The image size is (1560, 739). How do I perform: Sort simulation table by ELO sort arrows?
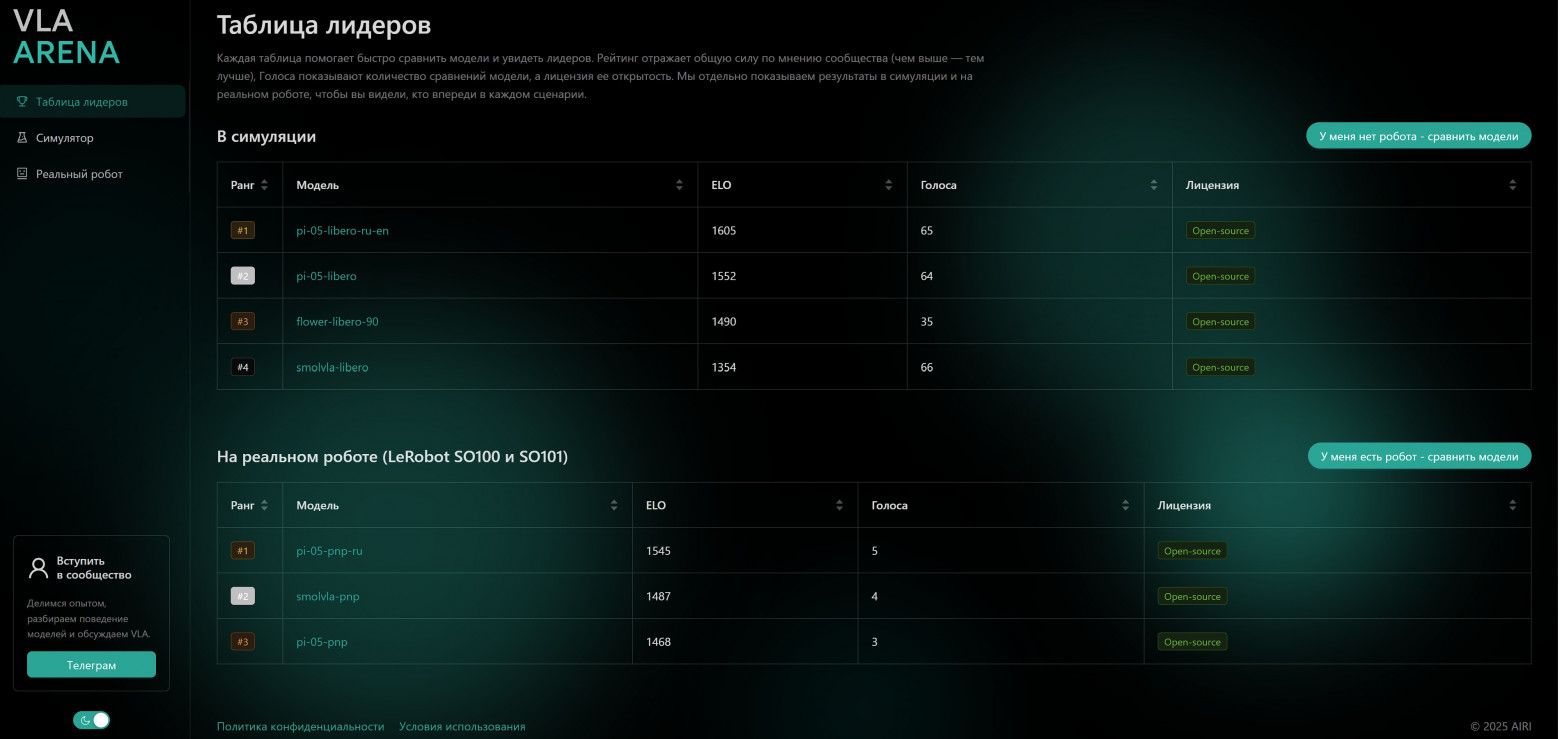[889, 185]
